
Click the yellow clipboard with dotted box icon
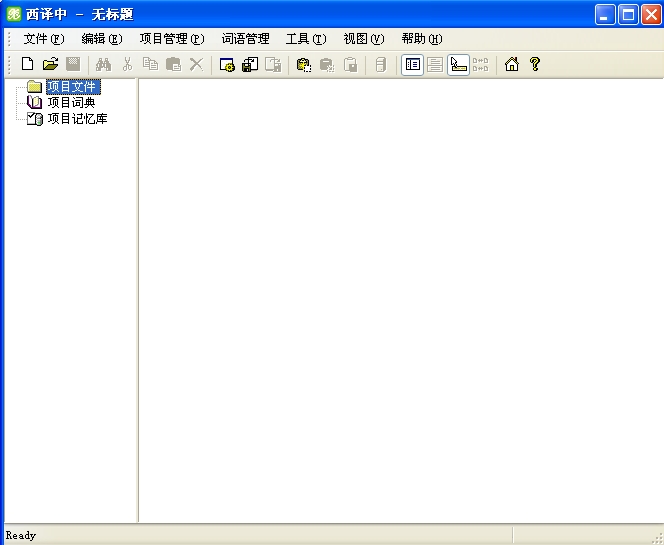[x=304, y=64]
